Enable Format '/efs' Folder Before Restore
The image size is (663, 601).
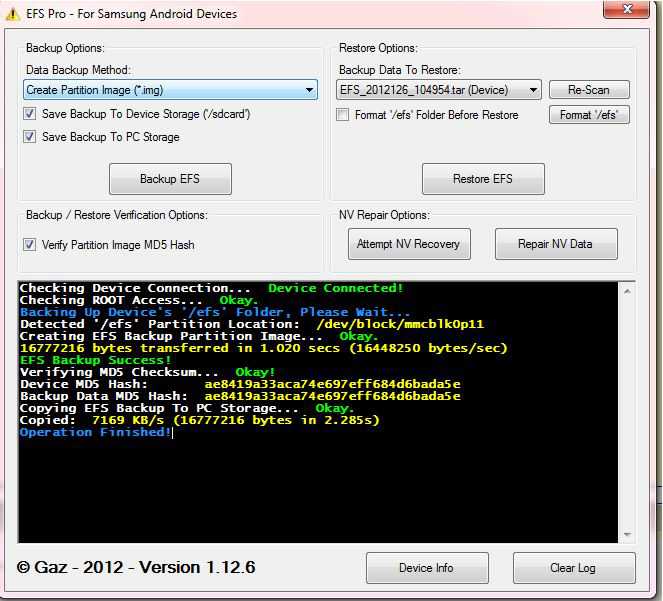344,115
